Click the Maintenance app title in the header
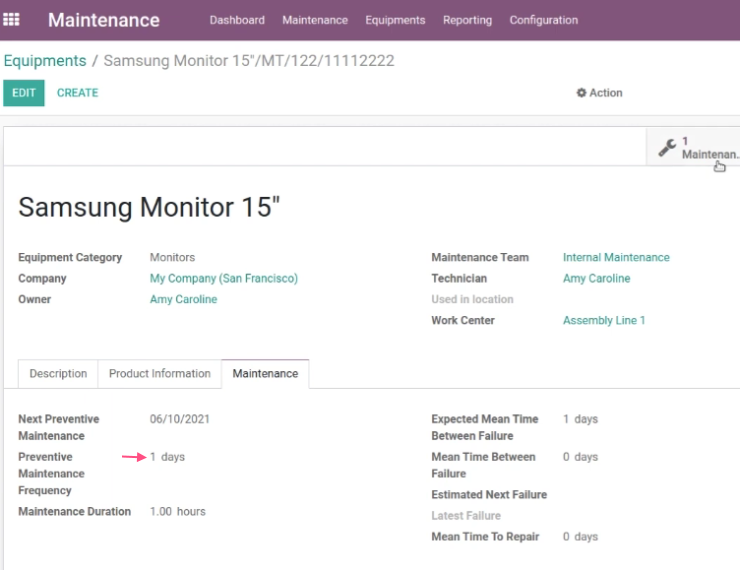 104,20
